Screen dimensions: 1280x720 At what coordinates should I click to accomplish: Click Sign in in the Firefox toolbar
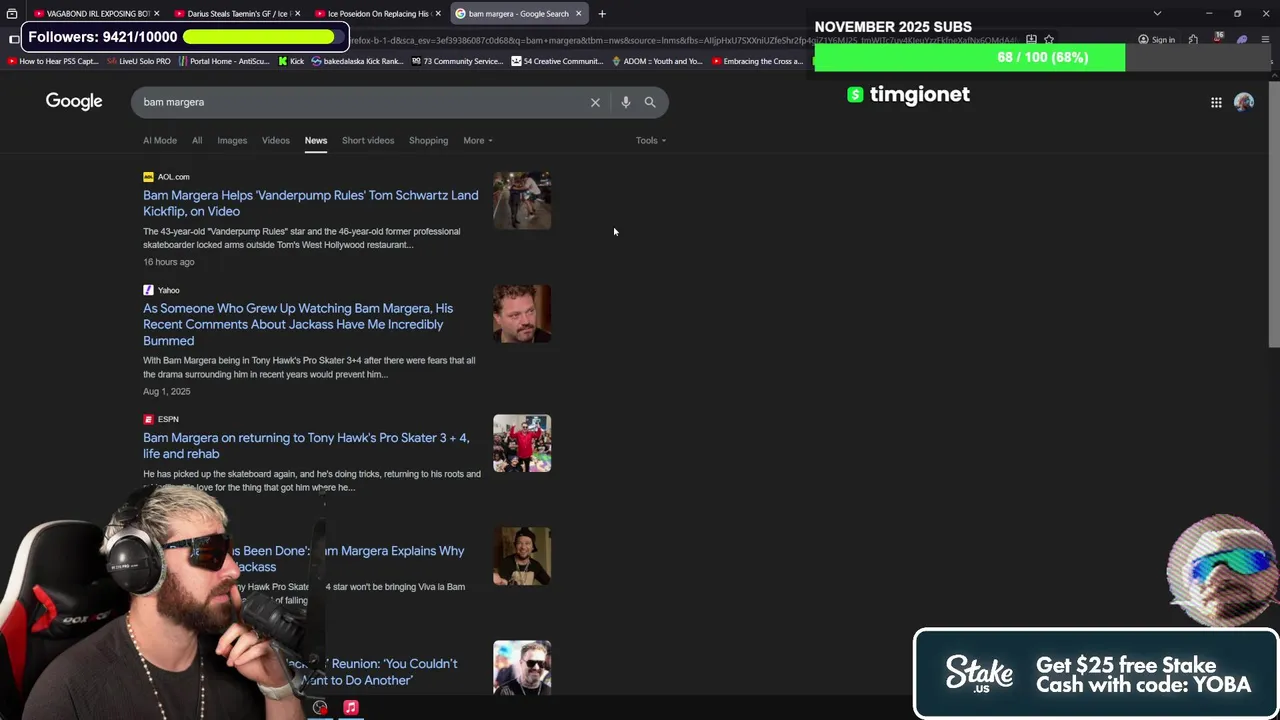[x=1157, y=40]
